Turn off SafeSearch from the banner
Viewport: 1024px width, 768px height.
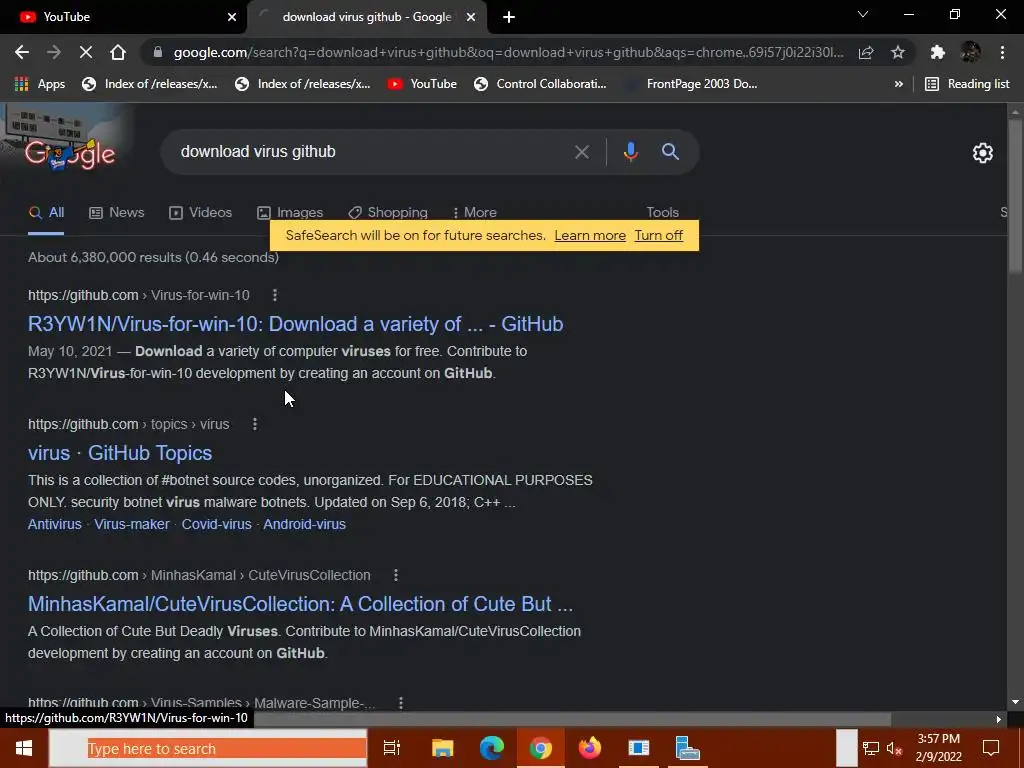pos(658,236)
